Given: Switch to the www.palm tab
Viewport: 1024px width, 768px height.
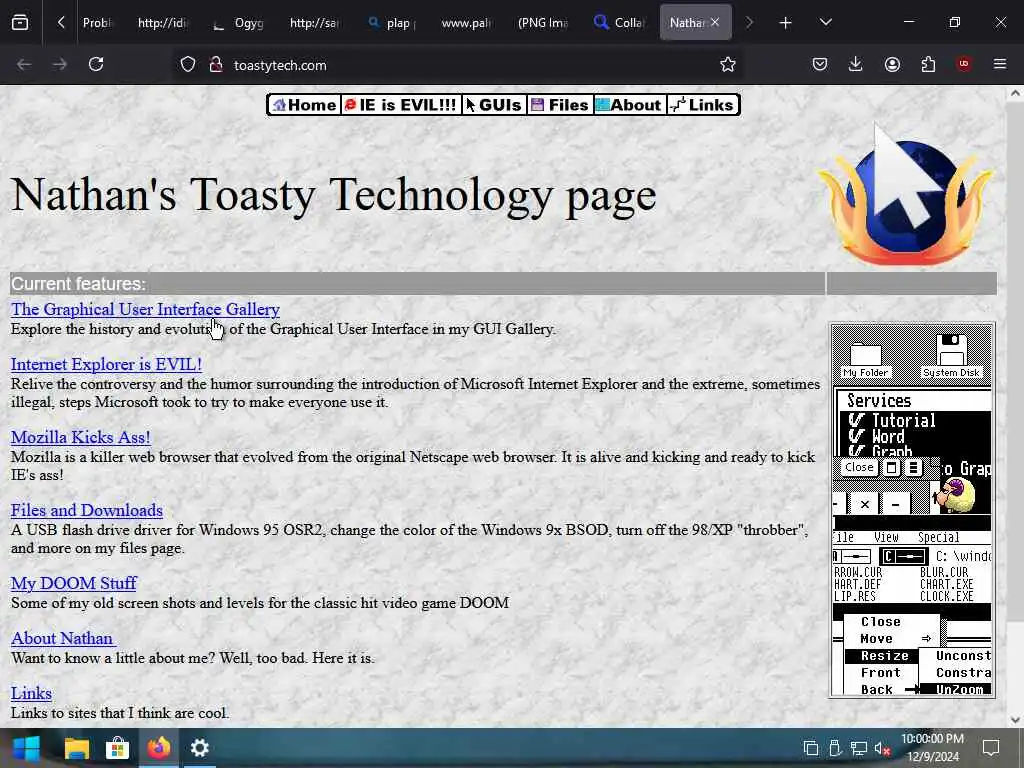Looking at the screenshot, I should [x=467, y=23].
